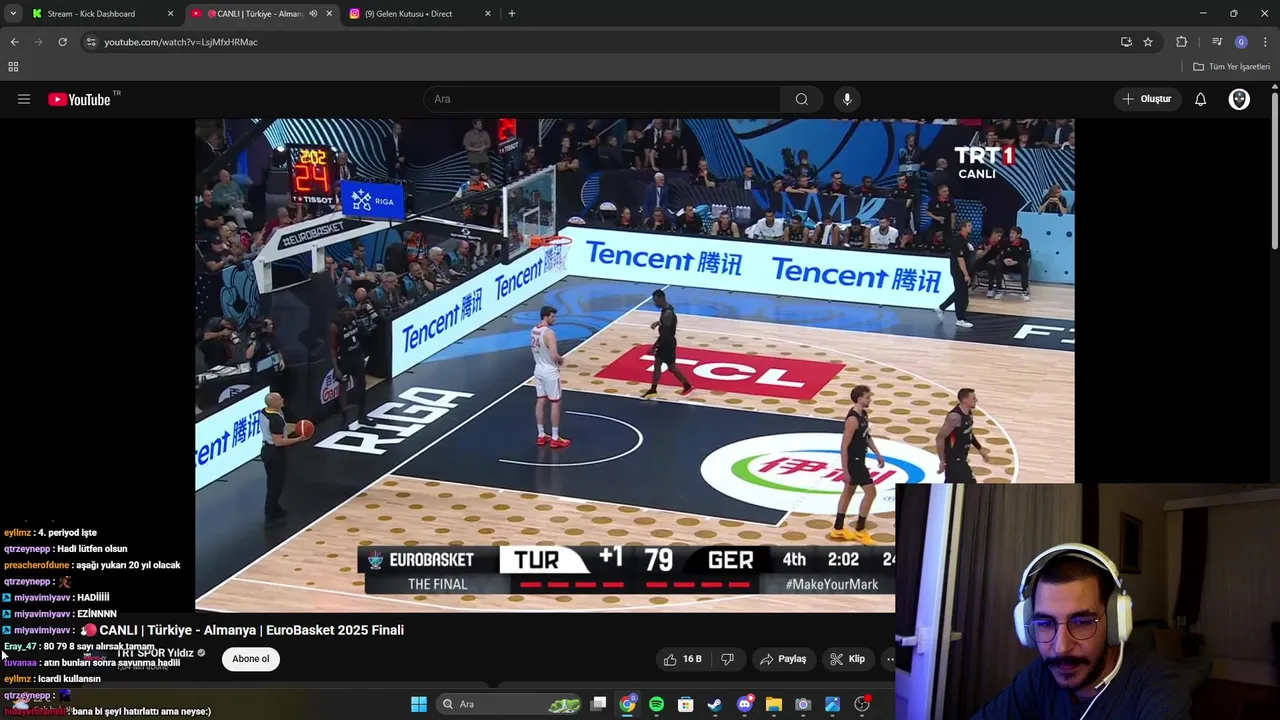Close the Gelen Kutusu Instagram tab
This screenshot has width=1280, height=720.
pyautogui.click(x=488, y=14)
